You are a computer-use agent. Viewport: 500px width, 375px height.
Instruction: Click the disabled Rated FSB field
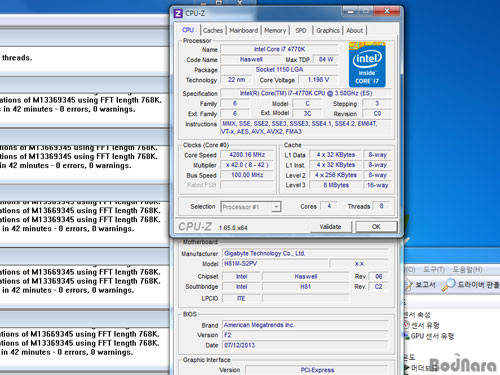pyautogui.click(x=247, y=185)
